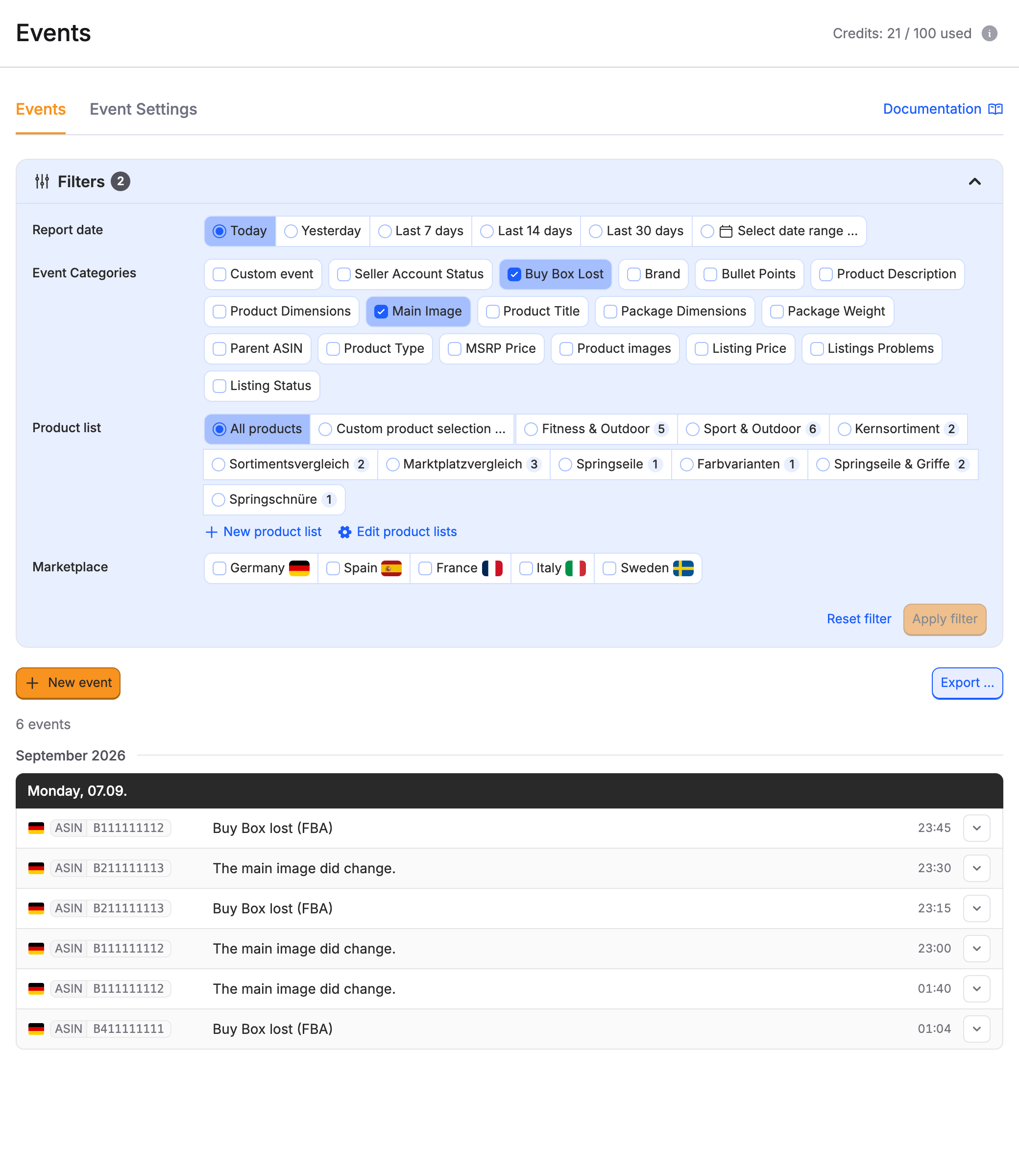
Task: Click the gear icon for Edit product lists
Action: pyautogui.click(x=344, y=532)
